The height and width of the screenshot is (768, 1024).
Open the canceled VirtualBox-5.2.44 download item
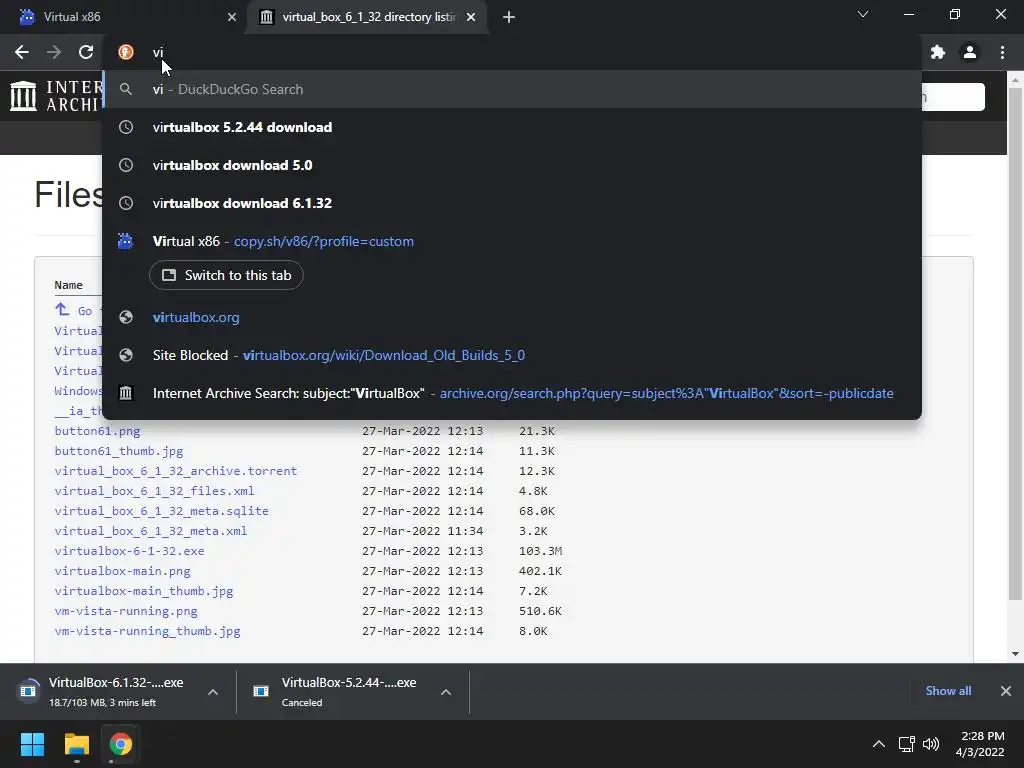[x=340, y=692]
